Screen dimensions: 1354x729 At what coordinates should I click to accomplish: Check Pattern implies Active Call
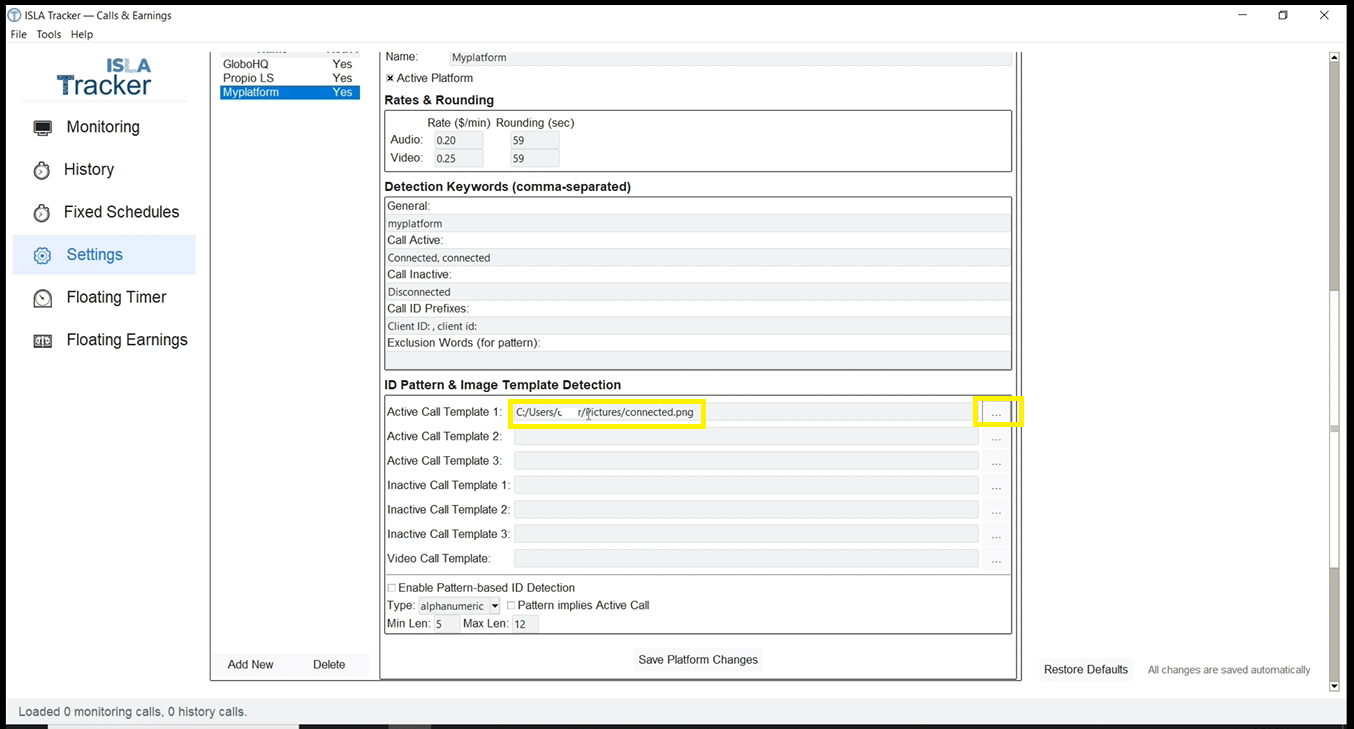(510, 605)
